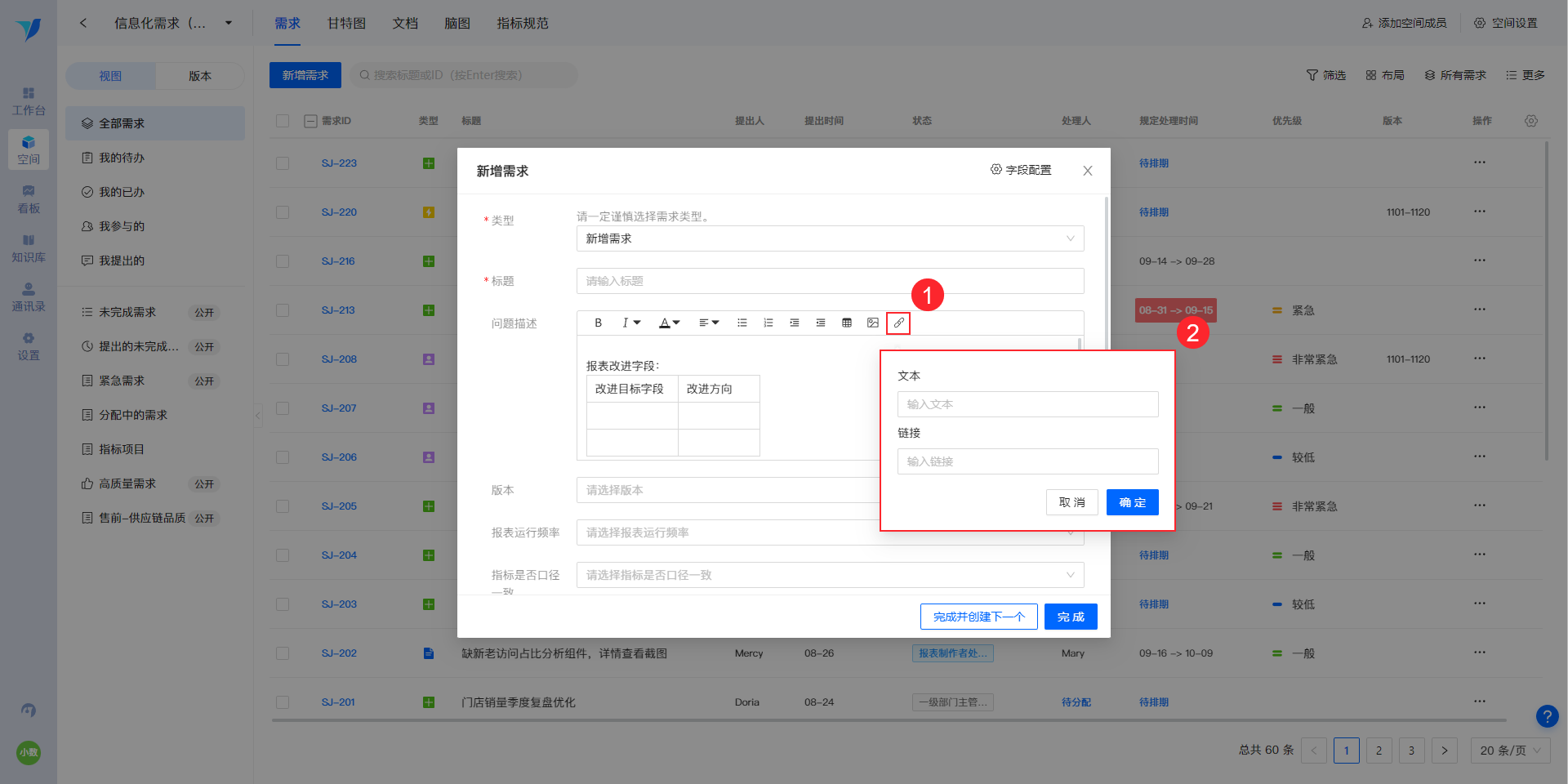This screenshot has width=1568, height=784.
Task: Open table column settings gear
Action: click(x=1531, y=121)
